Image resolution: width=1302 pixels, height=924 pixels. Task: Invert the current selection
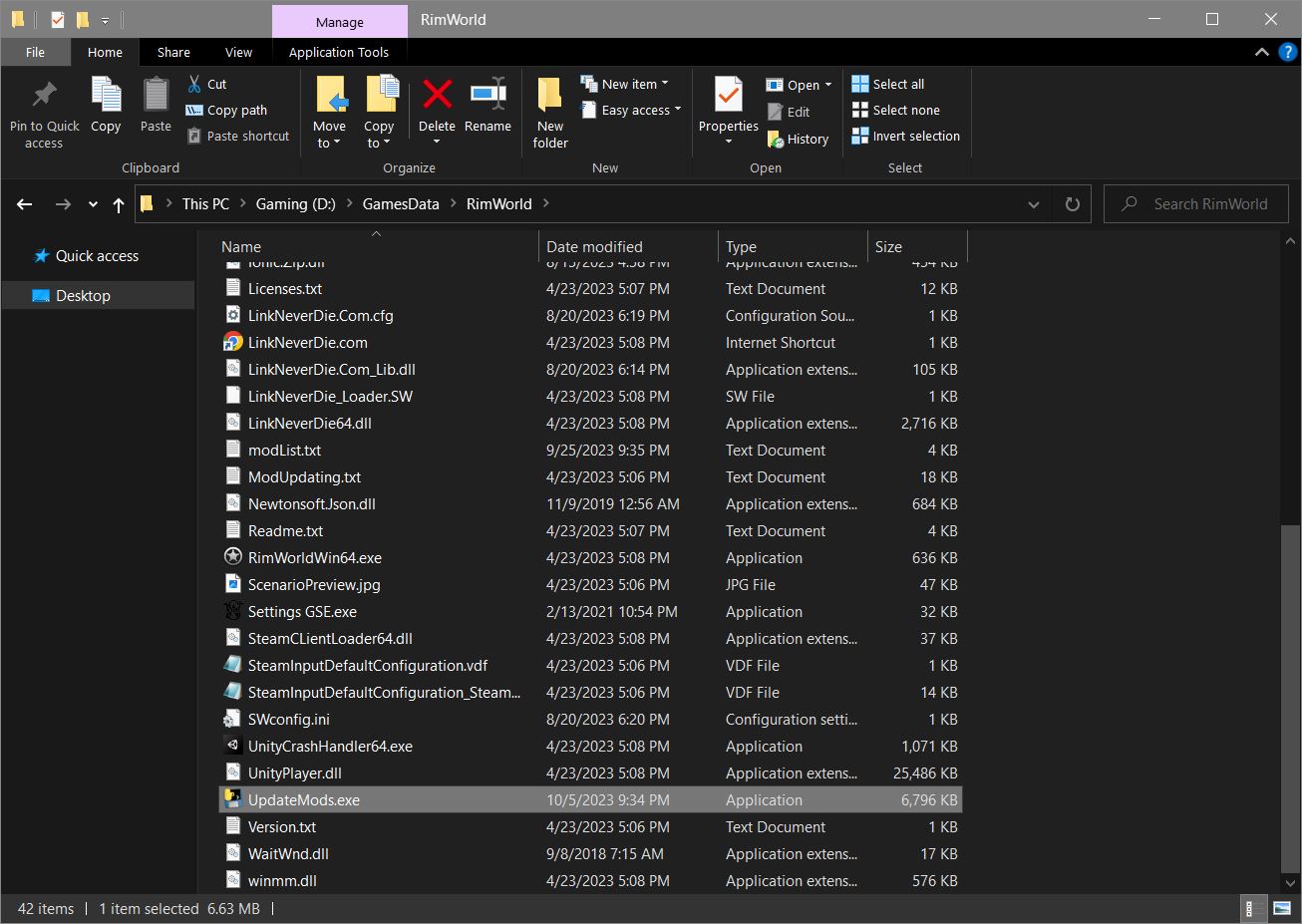[x=905, y=136]
